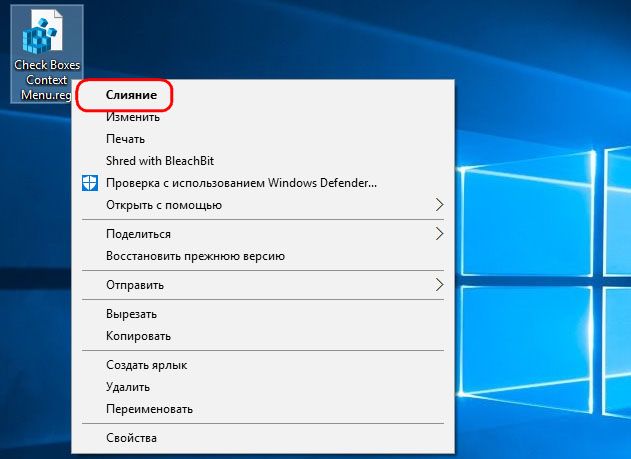Choose Копировать to copy the file
This screenshot has height=459, width=631.
pyautogui.click(x=263, y=336)
